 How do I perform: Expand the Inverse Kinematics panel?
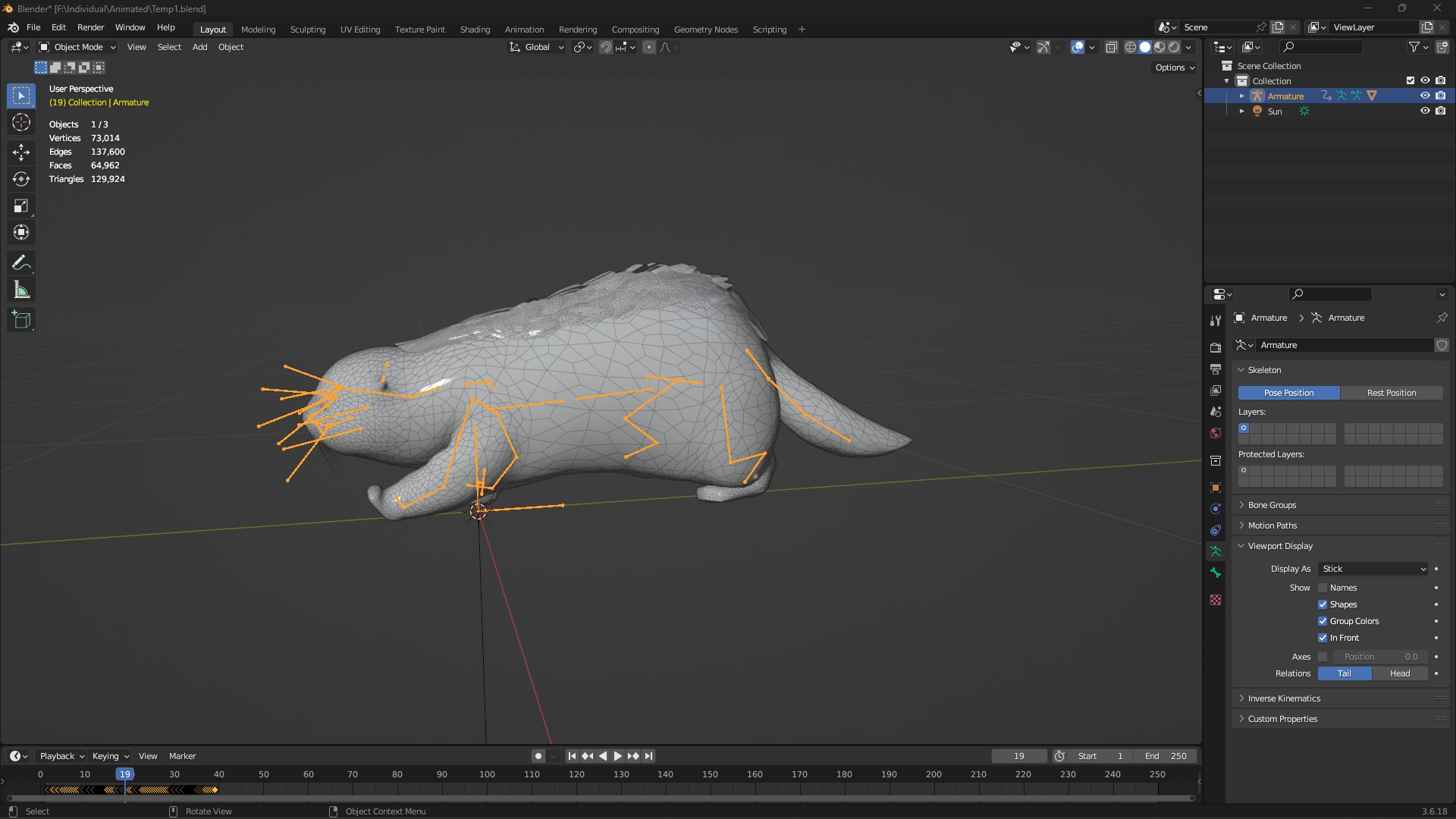(x=1283, y=698)
